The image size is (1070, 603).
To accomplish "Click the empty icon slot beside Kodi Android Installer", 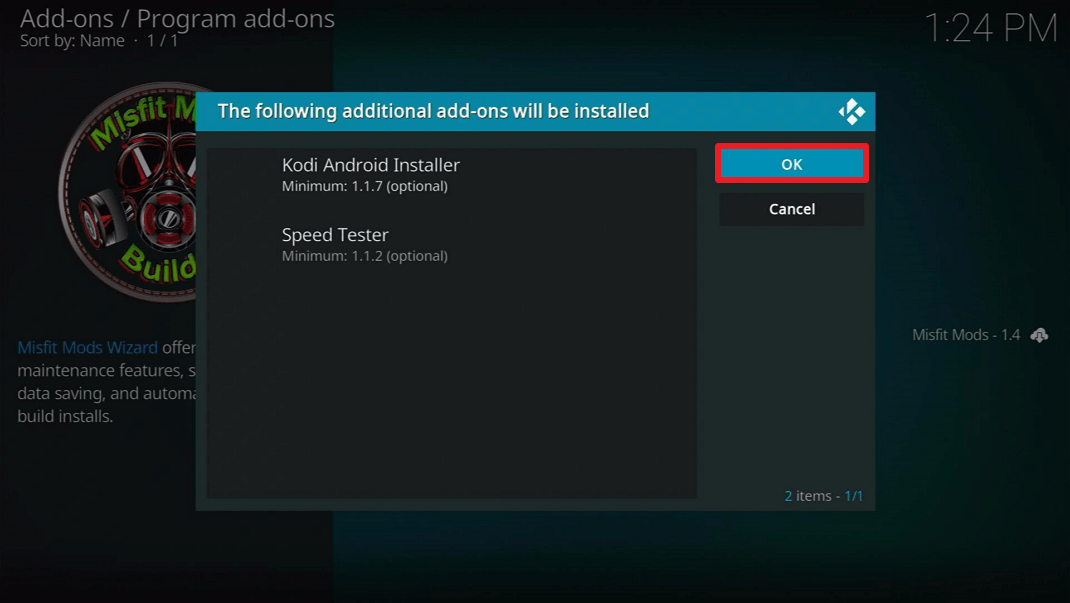I will pos(244,175).
